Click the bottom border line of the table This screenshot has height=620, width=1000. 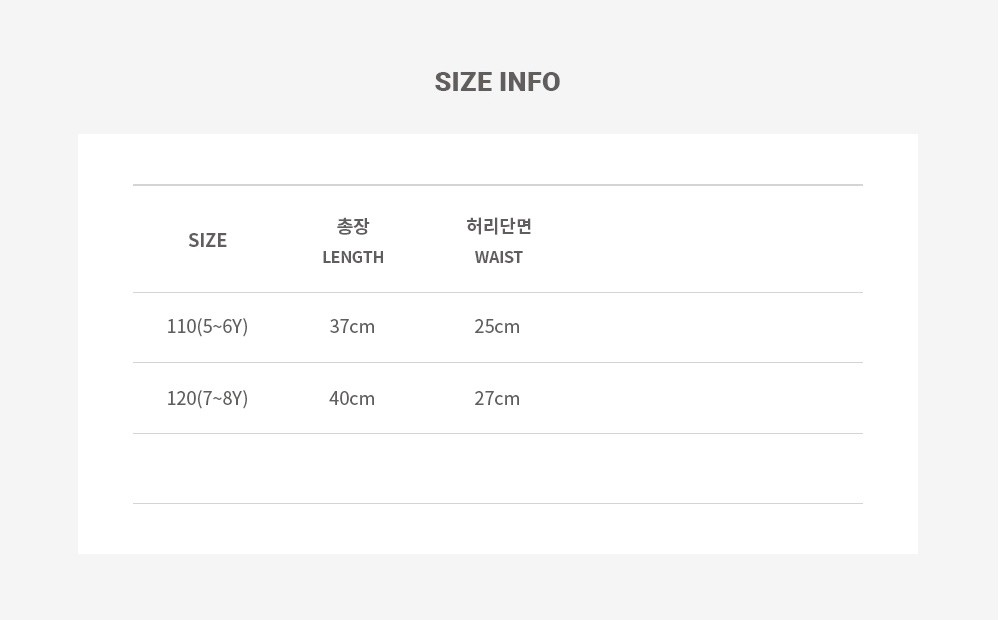point(497,503)
